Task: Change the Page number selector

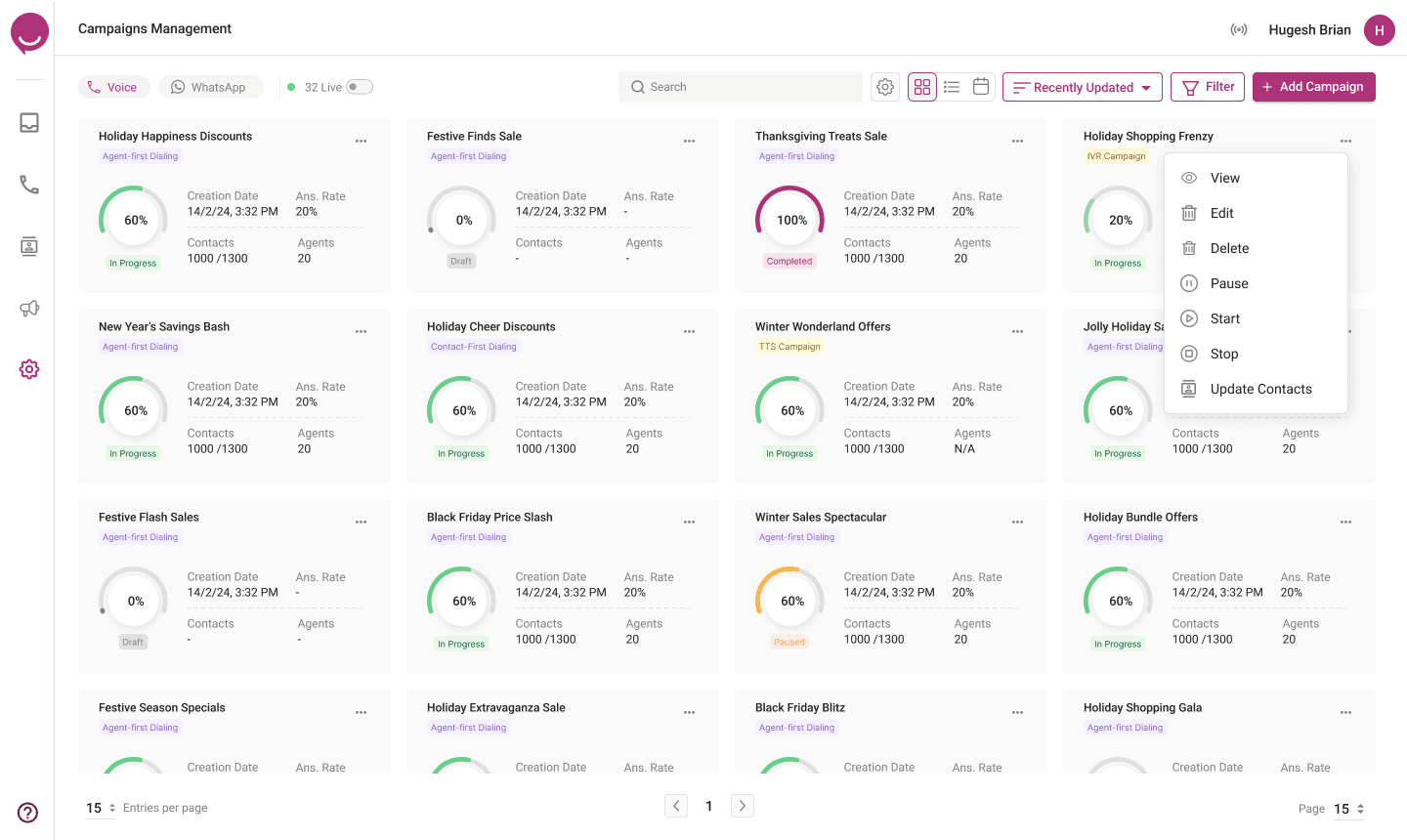Action: [1348, 809]
